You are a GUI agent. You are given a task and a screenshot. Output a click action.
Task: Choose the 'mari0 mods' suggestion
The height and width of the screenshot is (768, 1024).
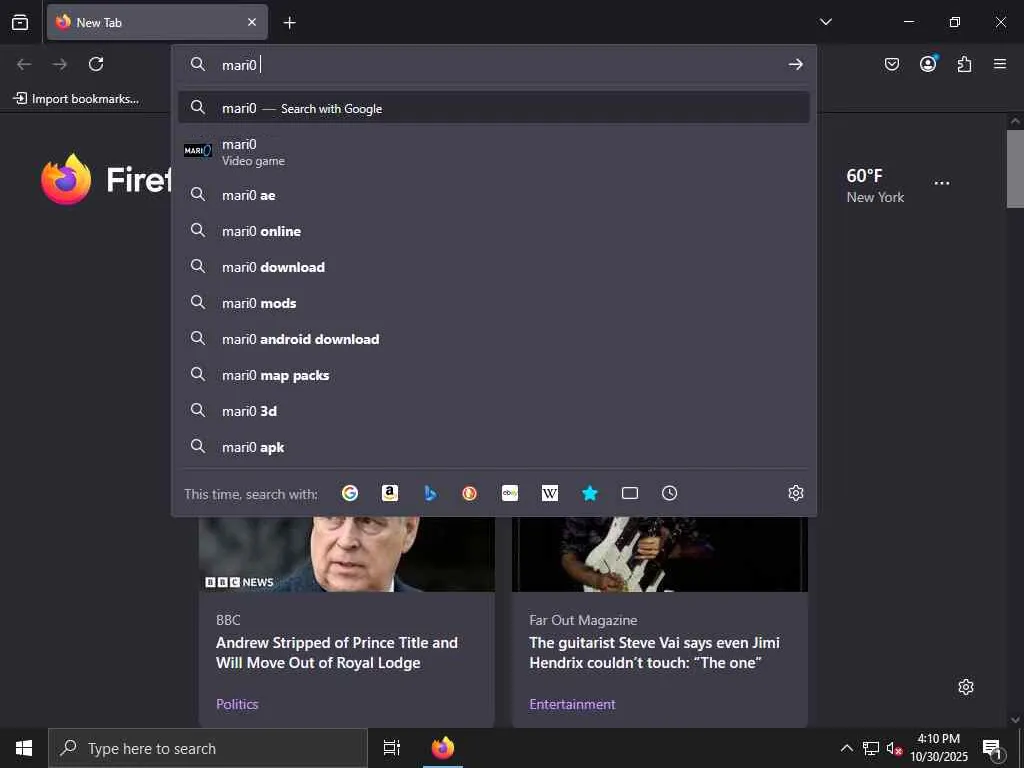[x=494, y=302]
